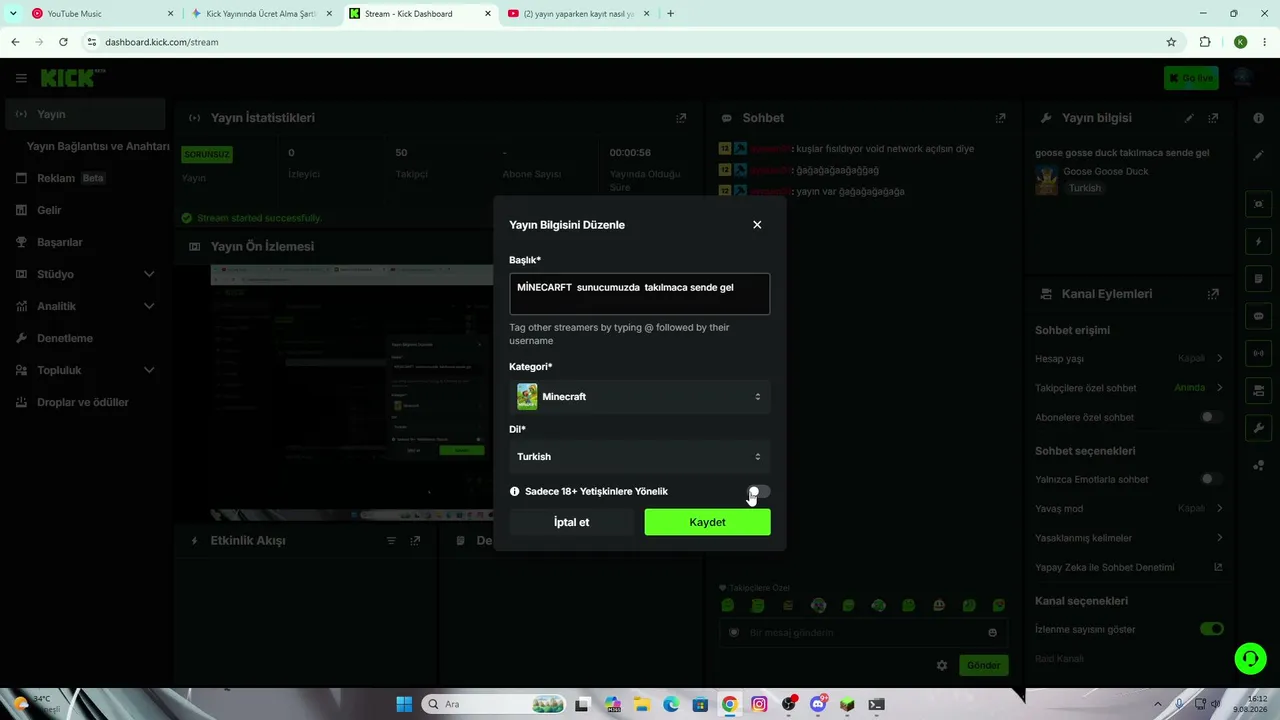
Task: Pop out the Yayın İstatistikleri panel
Action: 681,118
